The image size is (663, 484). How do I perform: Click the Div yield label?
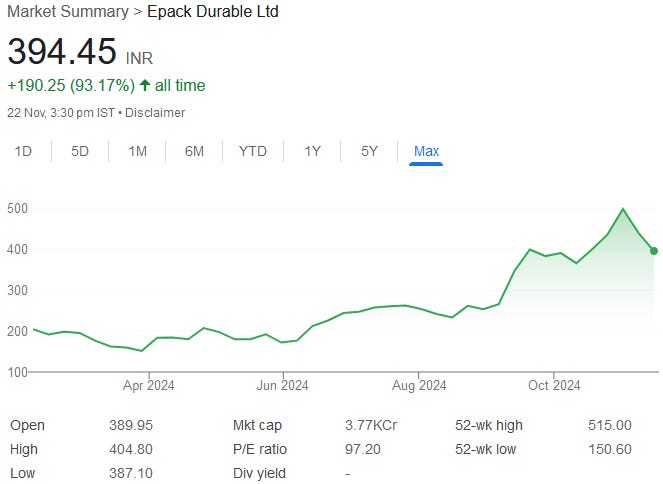[259, 473]
